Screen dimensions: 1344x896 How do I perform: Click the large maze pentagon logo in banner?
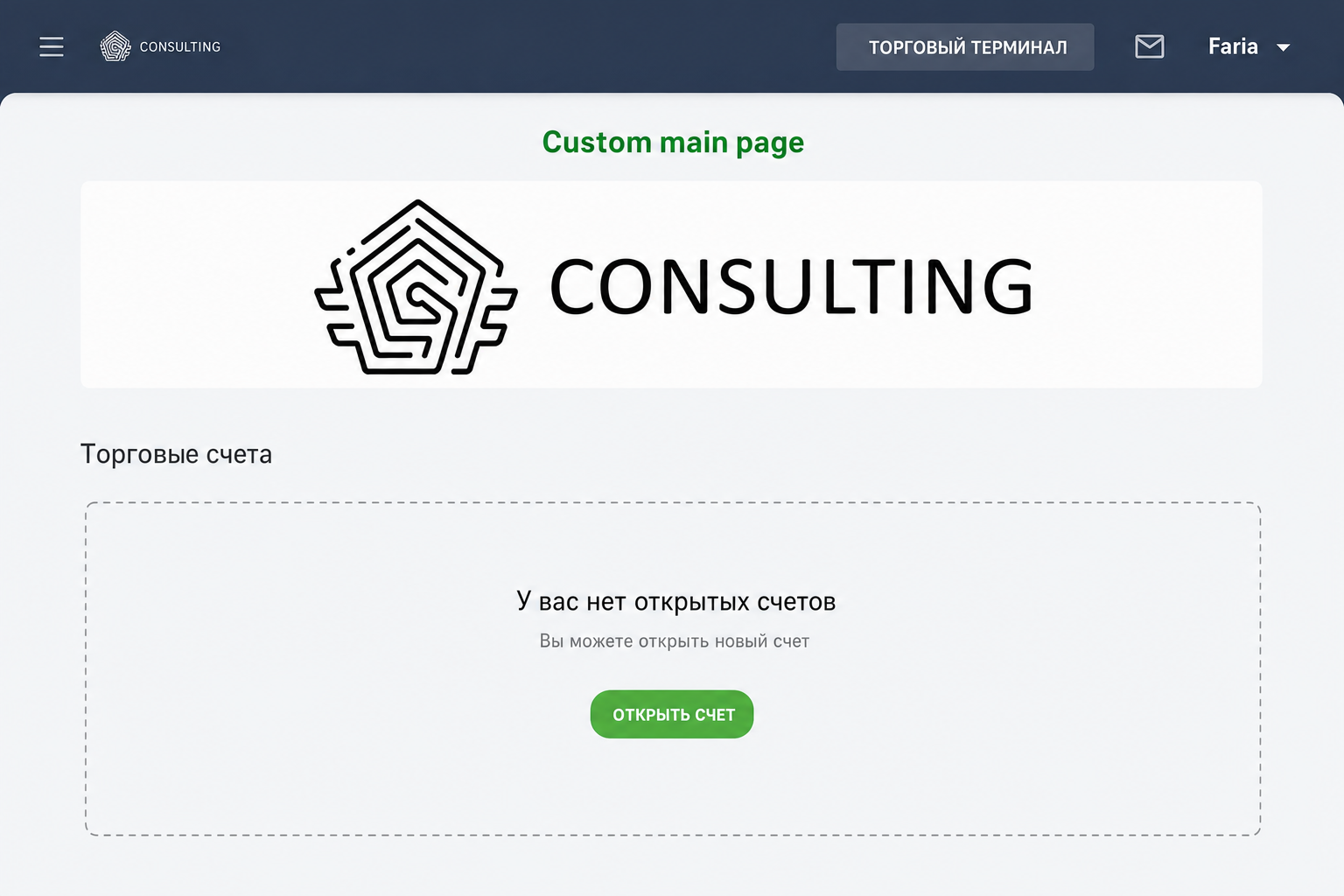pos(416,287)
